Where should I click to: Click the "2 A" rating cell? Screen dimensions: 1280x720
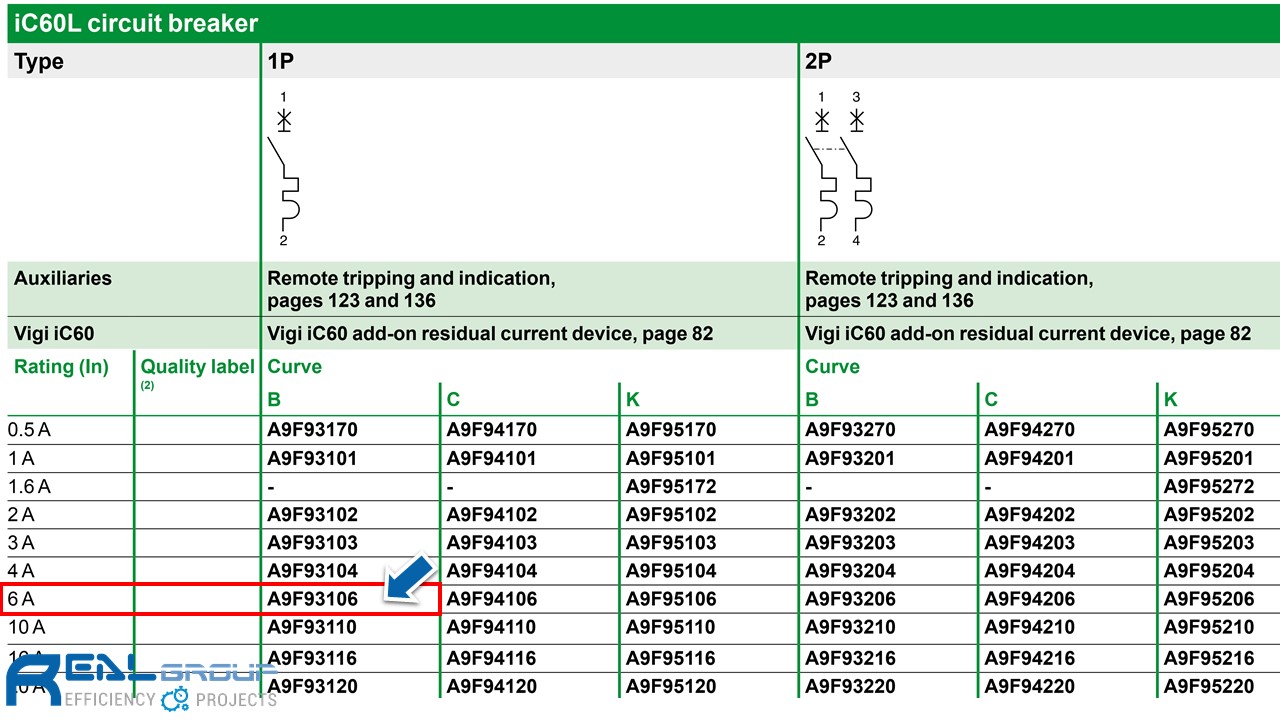[x=21, y=514]
